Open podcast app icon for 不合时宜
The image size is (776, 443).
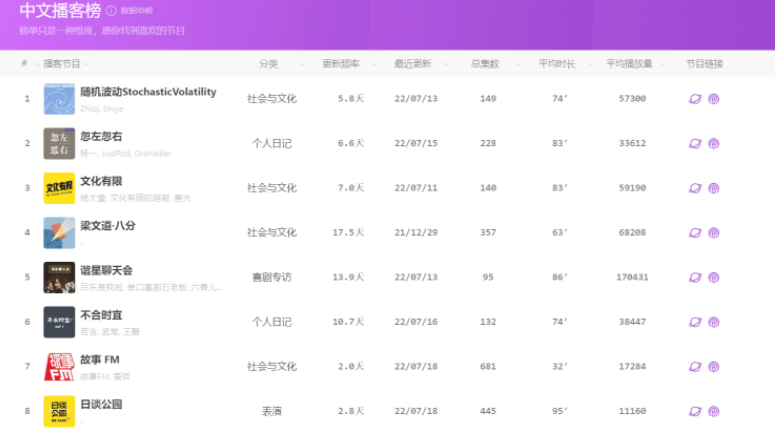714,322
